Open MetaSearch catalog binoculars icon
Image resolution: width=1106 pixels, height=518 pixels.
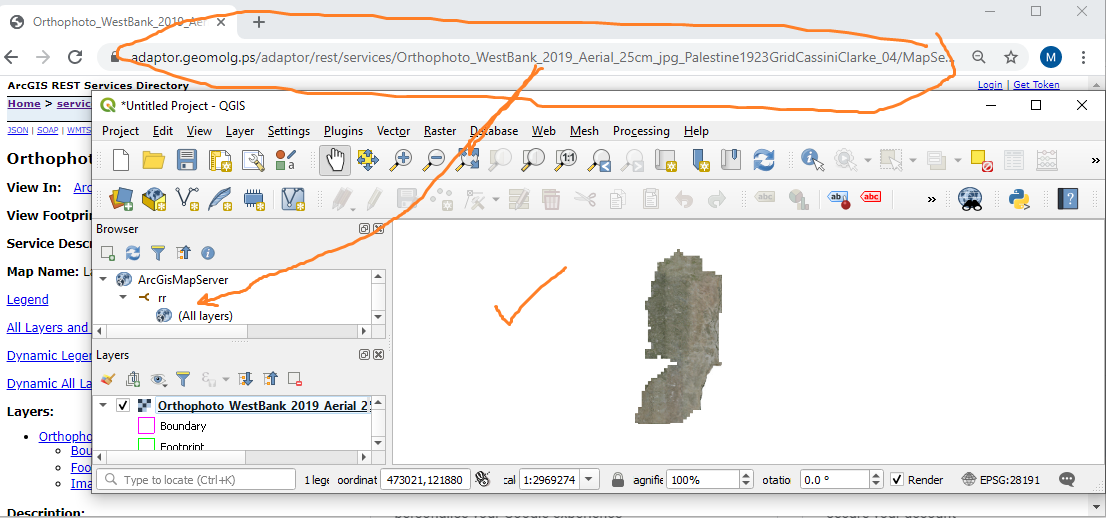pos(971,199)
